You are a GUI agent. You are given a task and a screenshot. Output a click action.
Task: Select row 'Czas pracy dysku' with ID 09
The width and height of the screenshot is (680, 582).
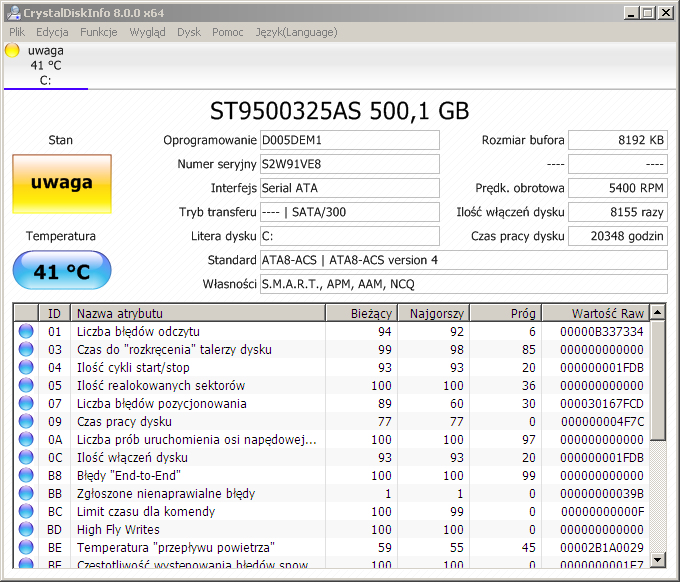click(332, 421)
